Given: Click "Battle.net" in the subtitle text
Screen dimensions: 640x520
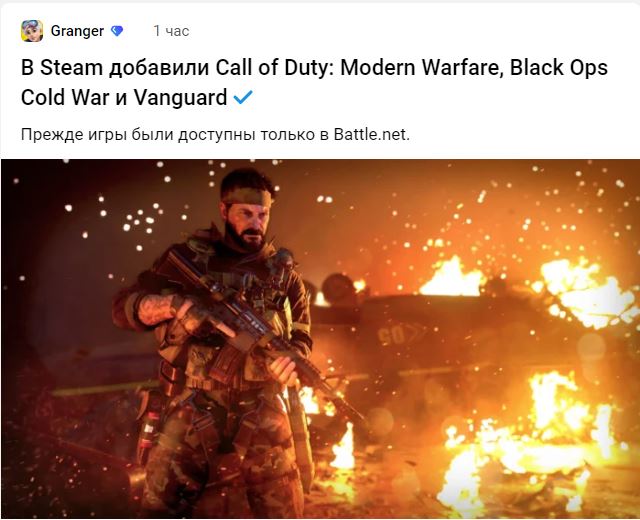Looking at the screenshot, I should point(371,134).
